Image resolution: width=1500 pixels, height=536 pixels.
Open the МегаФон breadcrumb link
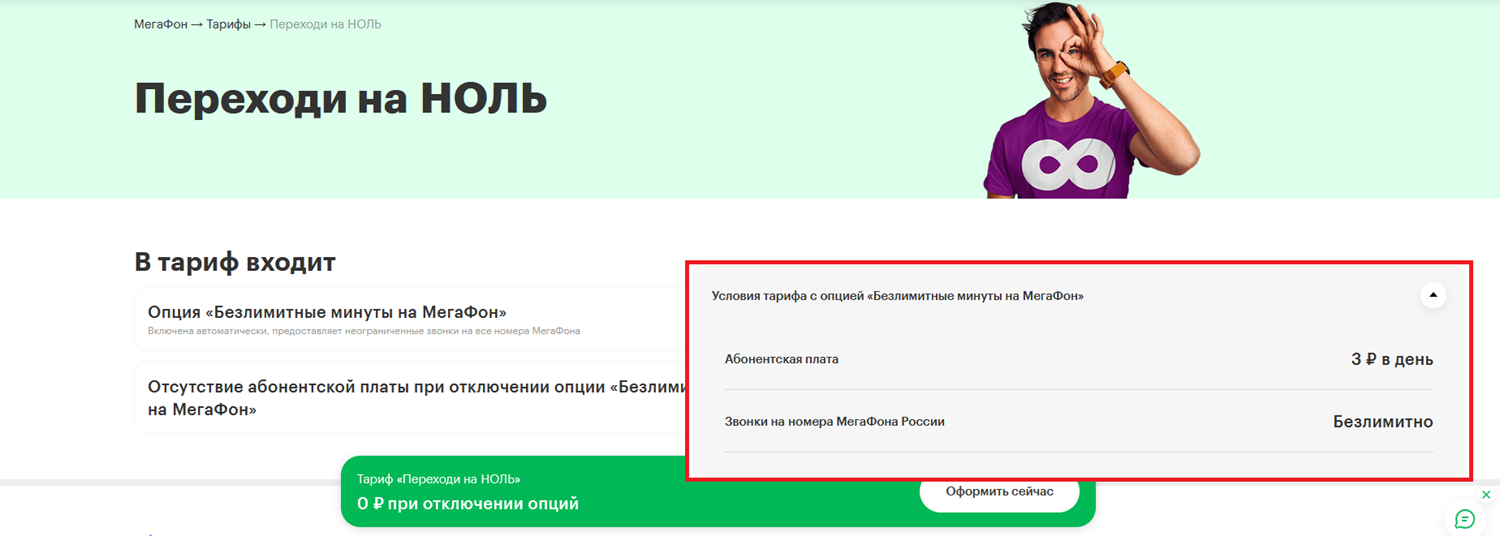click(x=161, y=24)
